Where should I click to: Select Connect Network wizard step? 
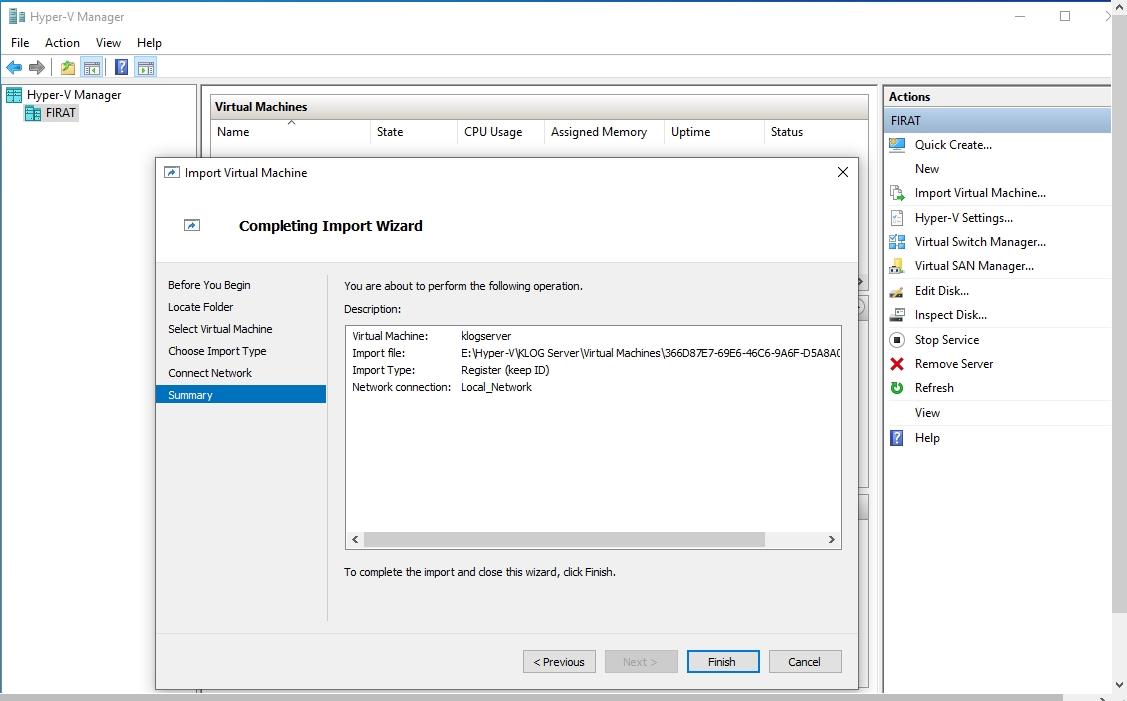click(x=210, y=373)
